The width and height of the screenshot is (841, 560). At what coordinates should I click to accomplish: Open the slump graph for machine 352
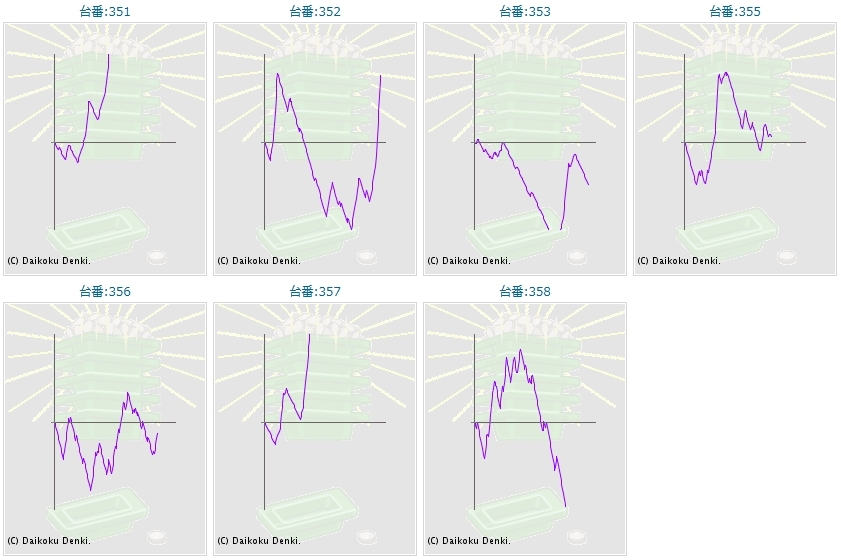coord(315,149)
